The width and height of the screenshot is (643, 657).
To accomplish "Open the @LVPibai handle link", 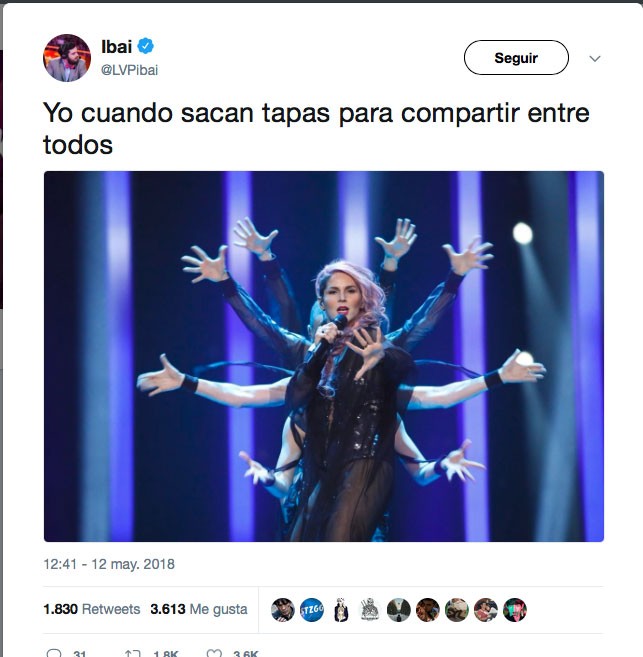I will [x=129, y=70].
